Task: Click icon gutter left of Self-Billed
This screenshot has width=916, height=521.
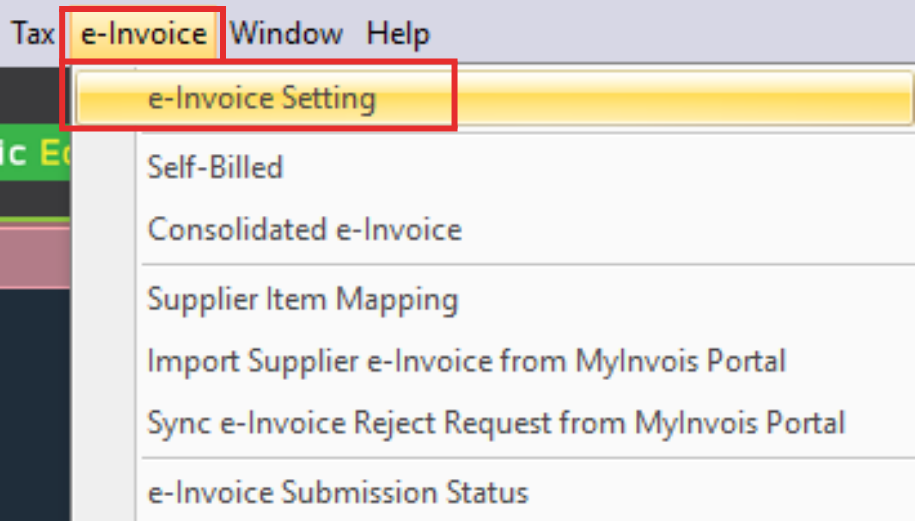Action: [103, 167]
